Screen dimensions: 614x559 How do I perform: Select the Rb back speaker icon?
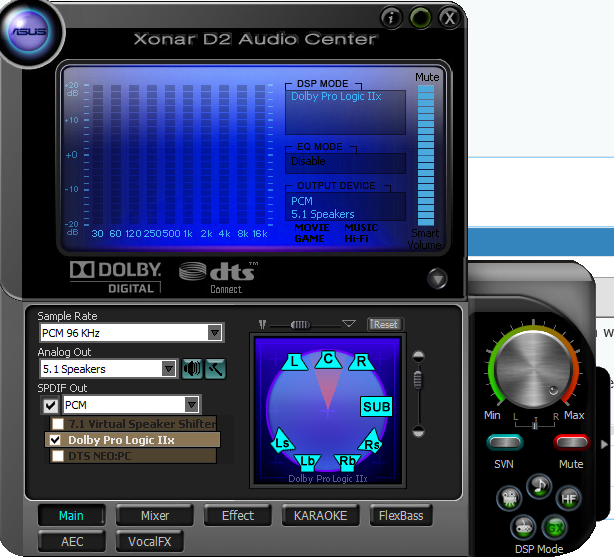point(347,462)
